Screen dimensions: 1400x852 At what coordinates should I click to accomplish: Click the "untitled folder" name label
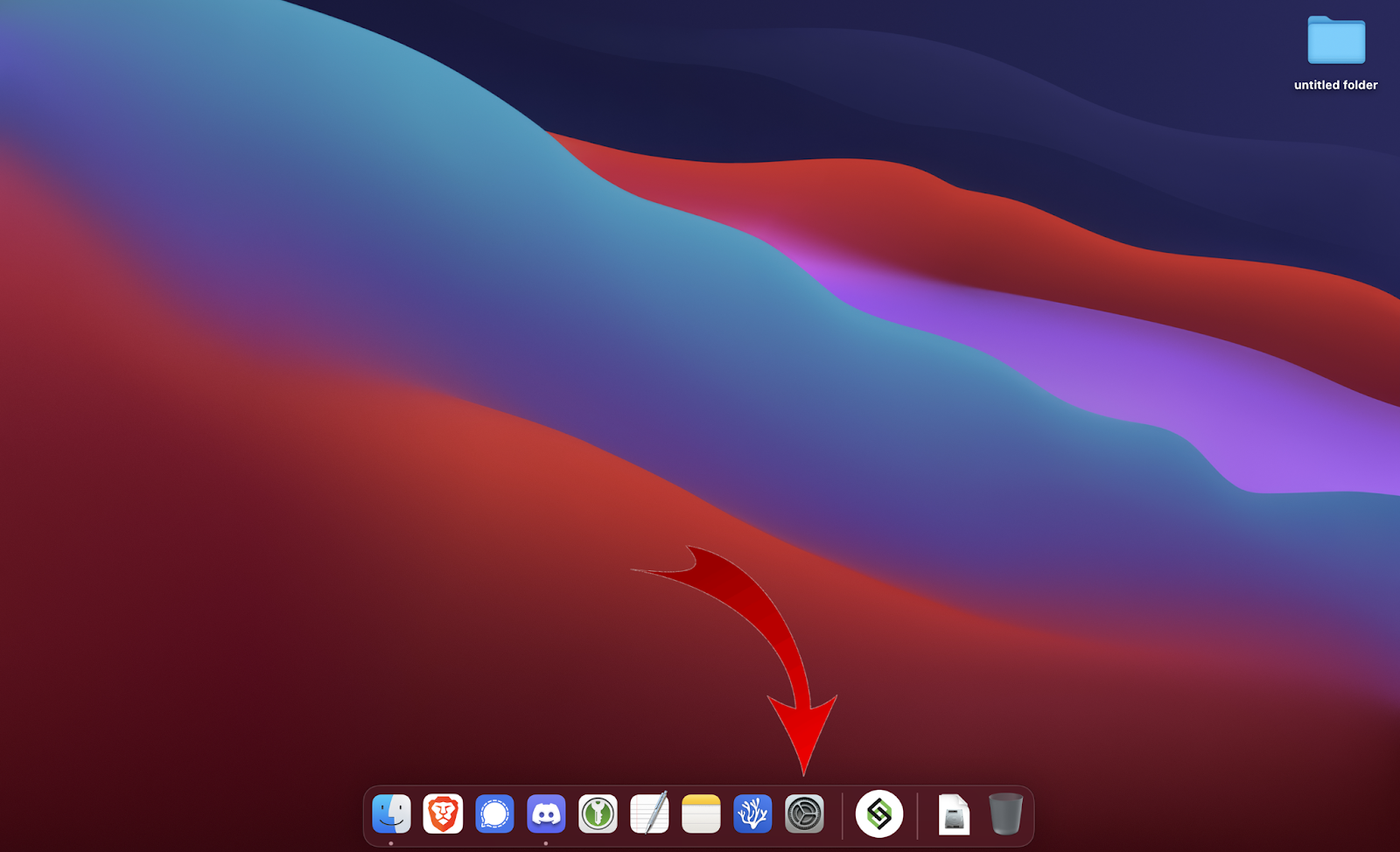tap(1336, 85)
